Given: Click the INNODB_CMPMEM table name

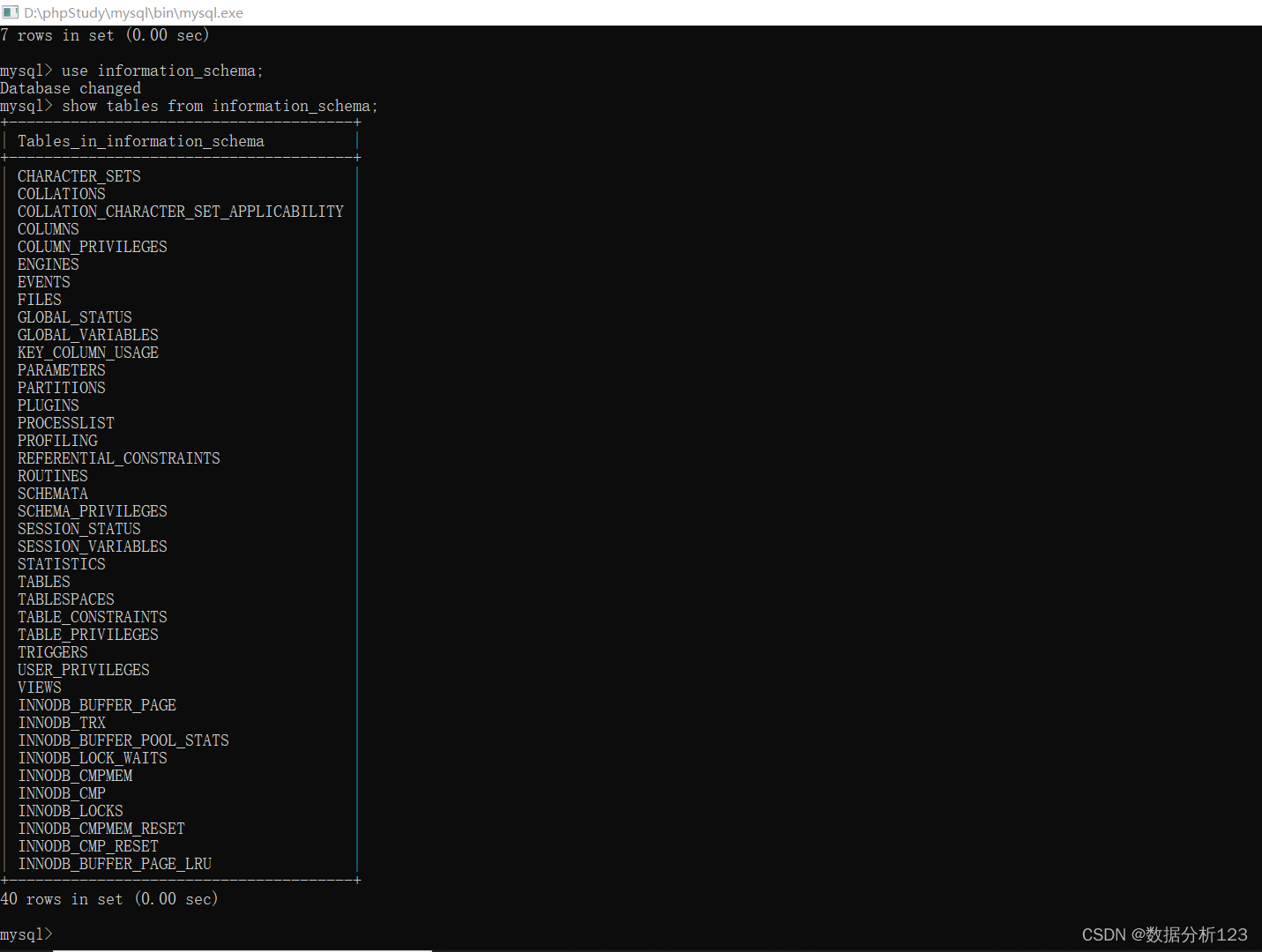Looking at the screenshot, I should 75,776.
